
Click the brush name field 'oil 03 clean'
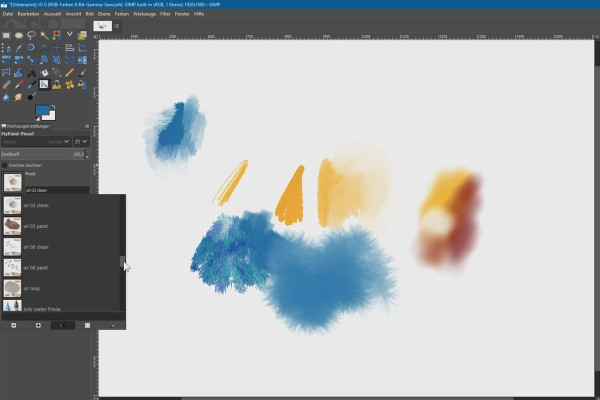click(57, 190)
